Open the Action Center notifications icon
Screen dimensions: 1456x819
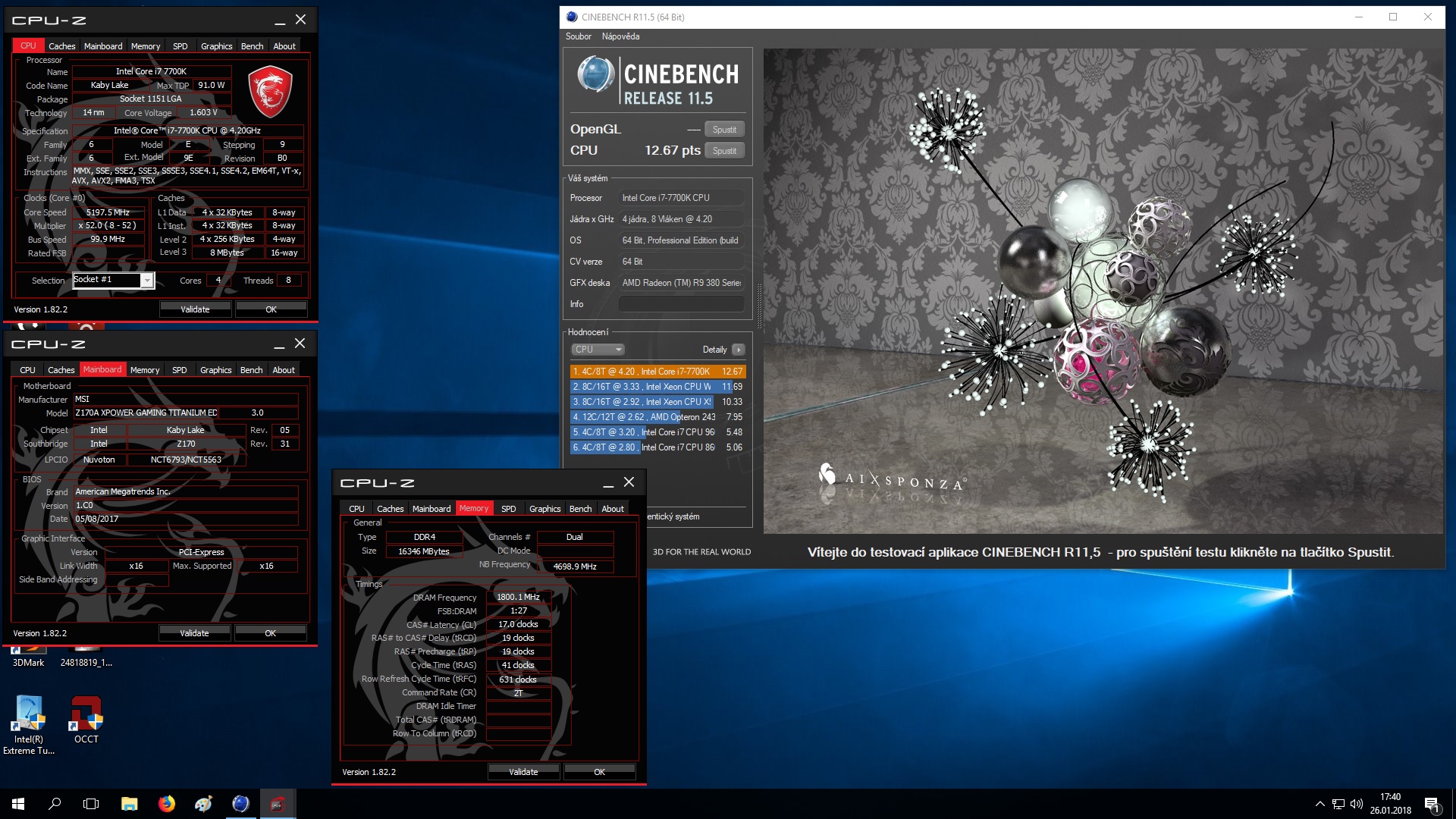[1432, 804]
